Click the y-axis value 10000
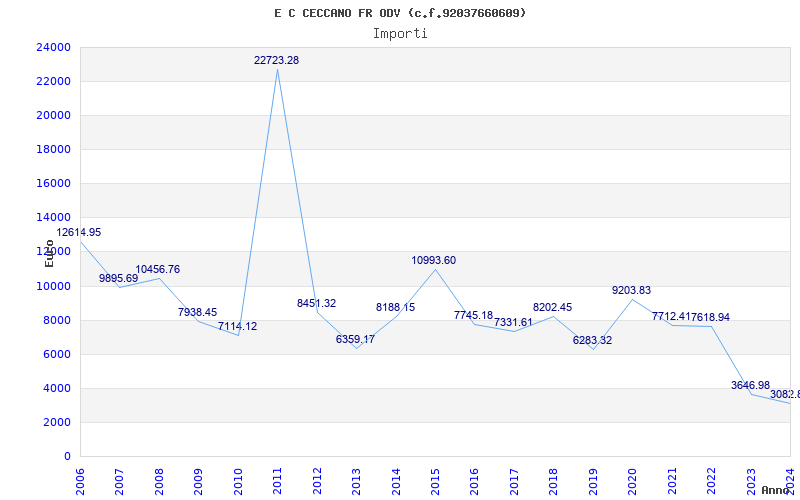This screenshot has width=800, height=500. 54,286
